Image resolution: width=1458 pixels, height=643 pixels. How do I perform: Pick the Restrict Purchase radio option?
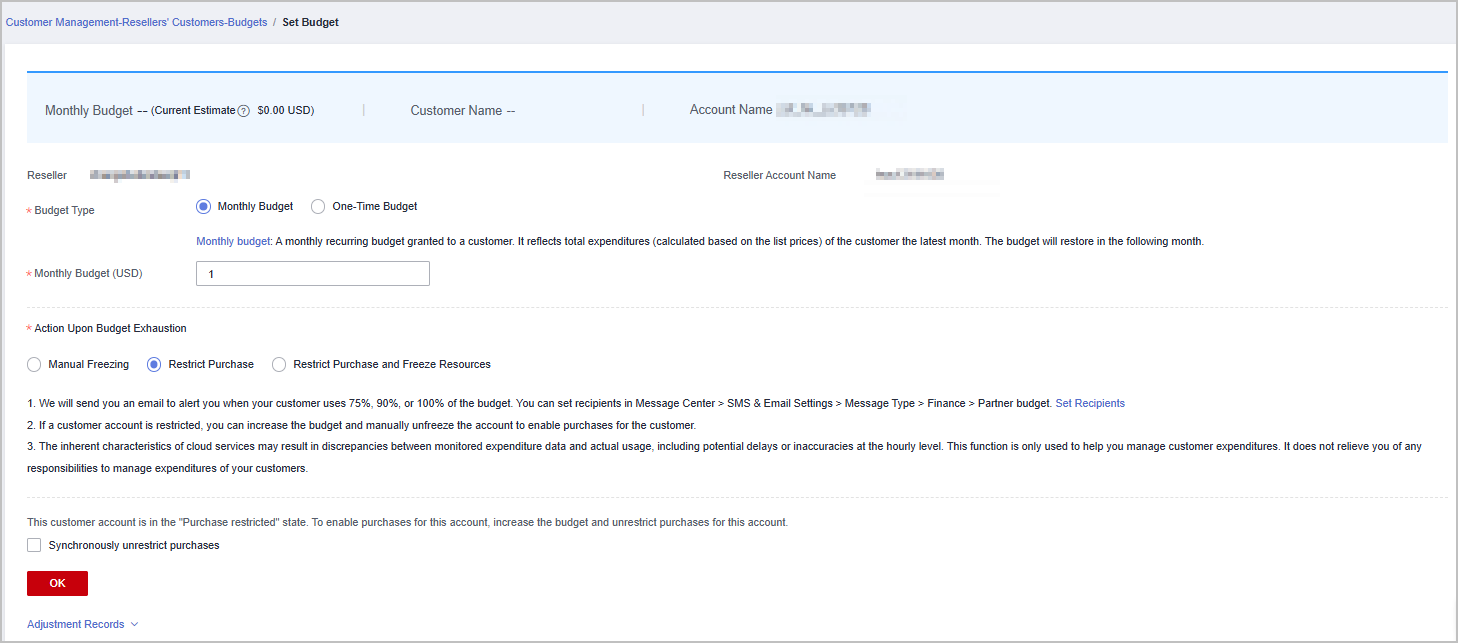point(154,365)
